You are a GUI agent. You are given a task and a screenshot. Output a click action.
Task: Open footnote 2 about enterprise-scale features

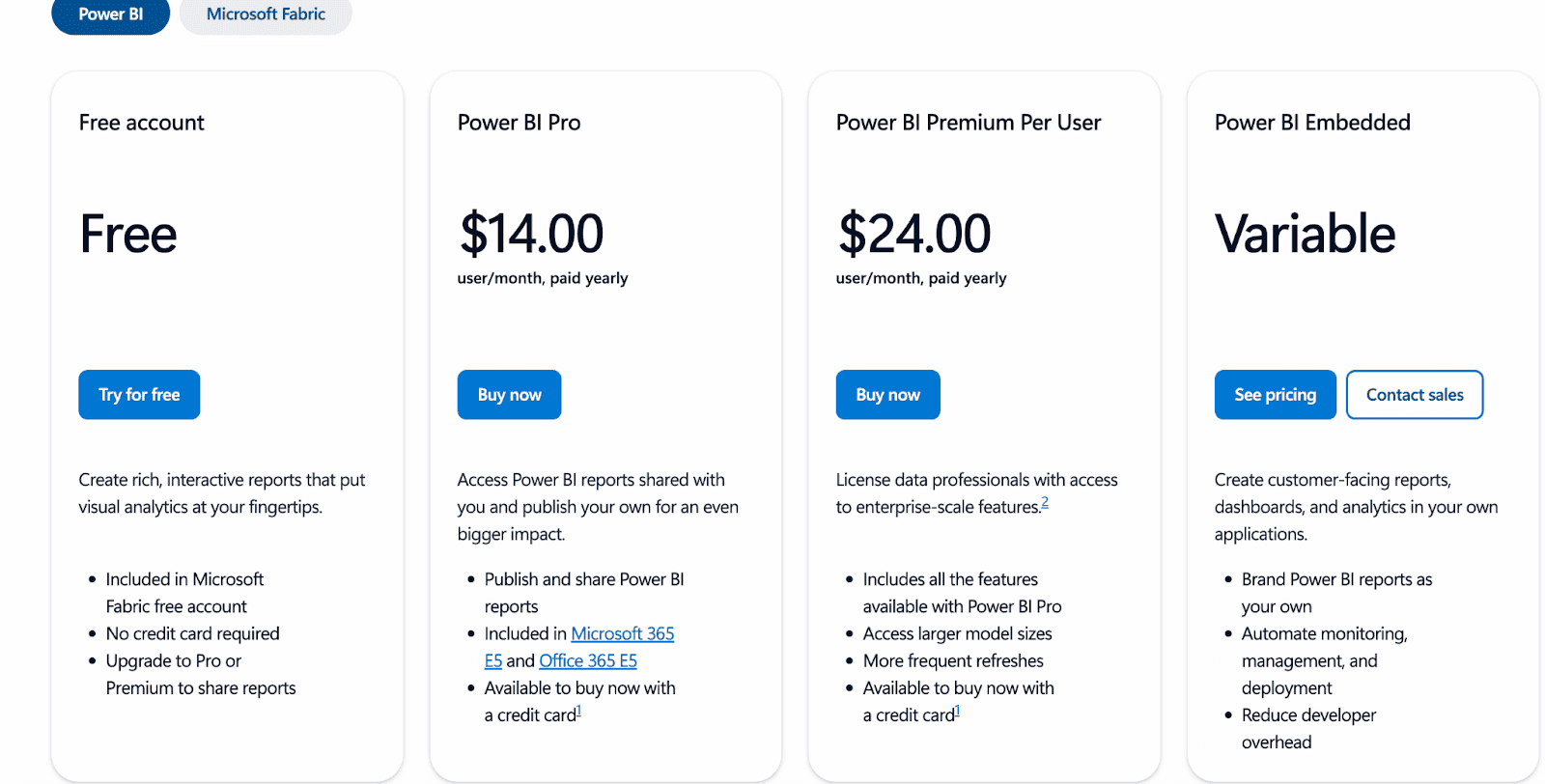[1044, 502]
